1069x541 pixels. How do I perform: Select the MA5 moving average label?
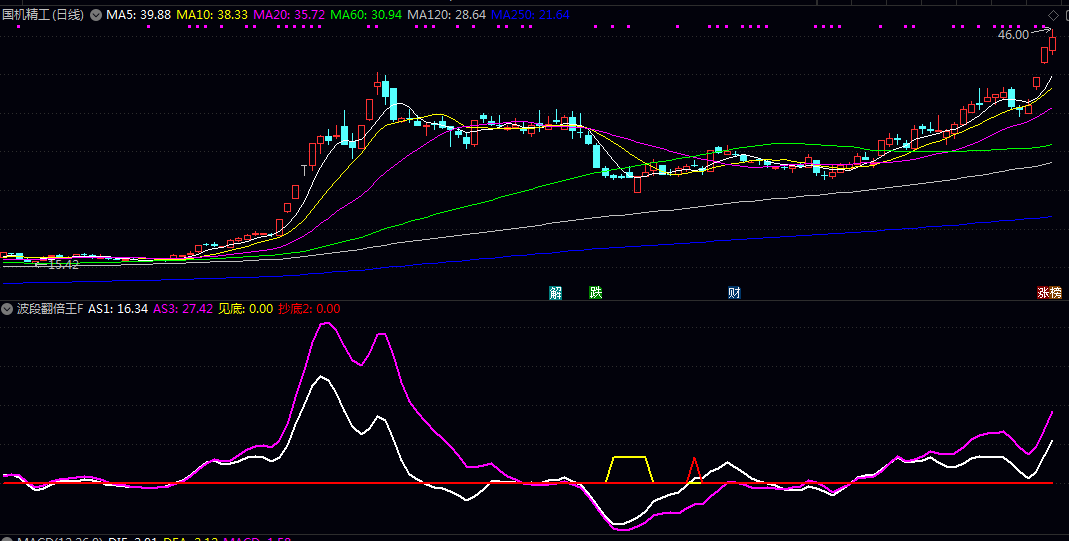pyautogui.click(x=138, y=15)
